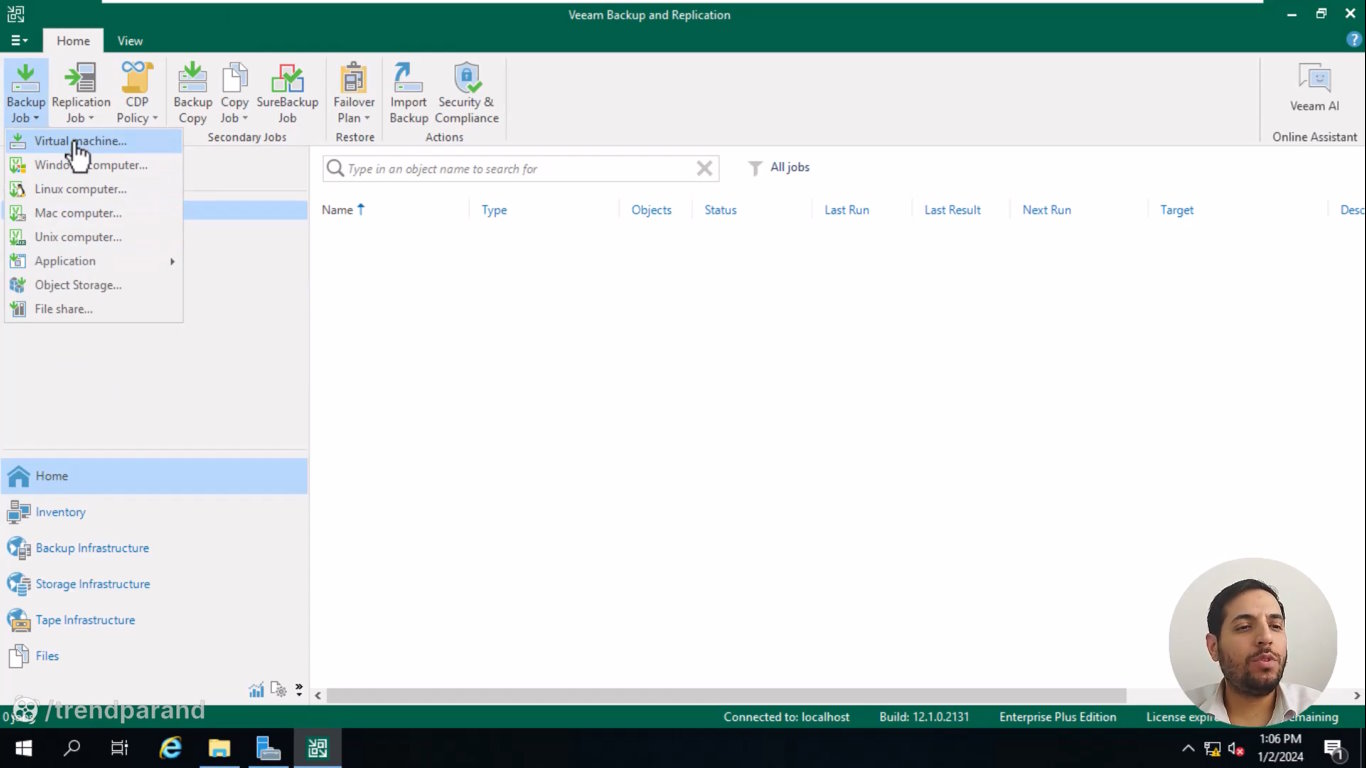Click the All jobs filter funnel
This screenshot has width=1366, height=768.
755,168
